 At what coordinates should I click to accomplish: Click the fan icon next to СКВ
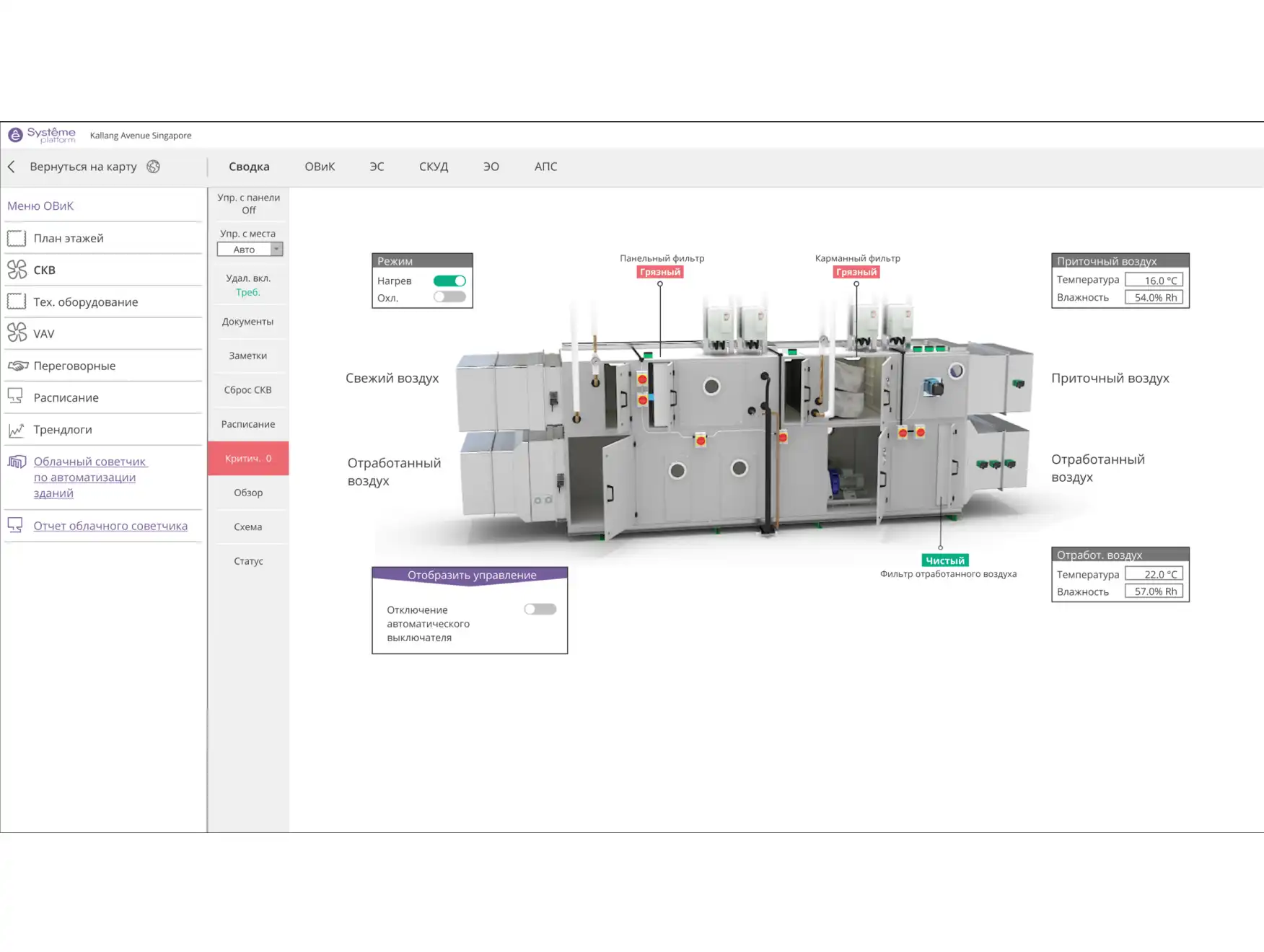[x=17, y=270]
